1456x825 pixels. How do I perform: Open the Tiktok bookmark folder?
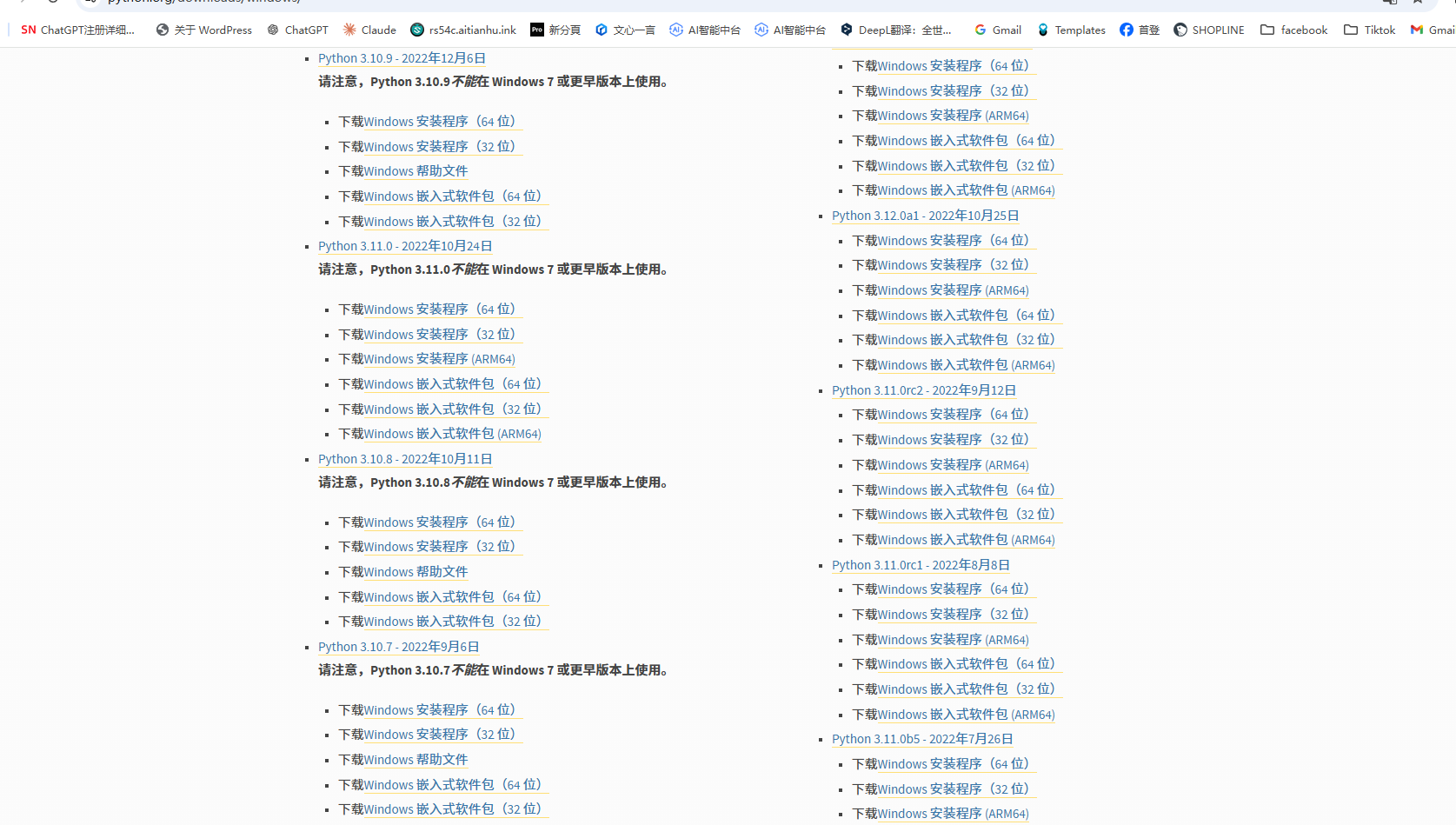coord(1370,30)
